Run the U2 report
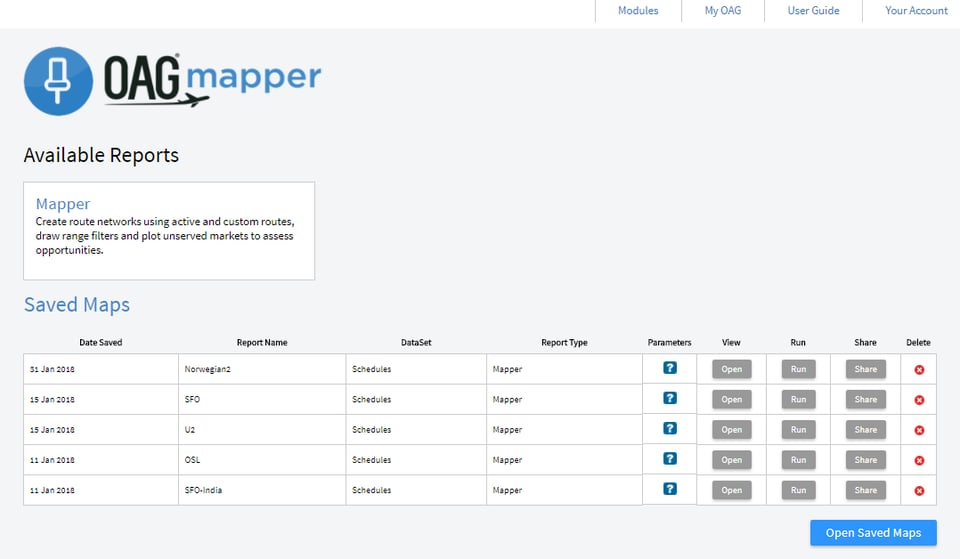 point(798,430)
